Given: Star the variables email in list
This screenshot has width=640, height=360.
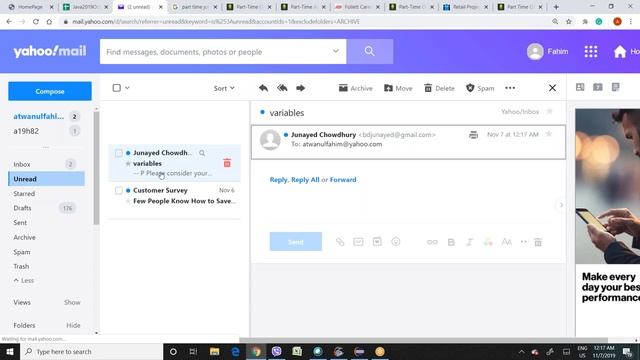Looking at the screenshot, I should tap(128, 163).
